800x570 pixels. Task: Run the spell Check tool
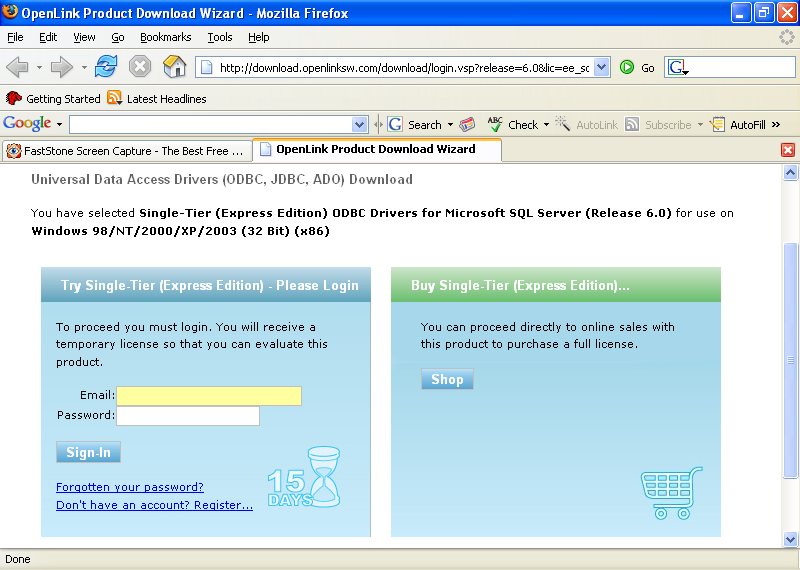tap(513, 125)
